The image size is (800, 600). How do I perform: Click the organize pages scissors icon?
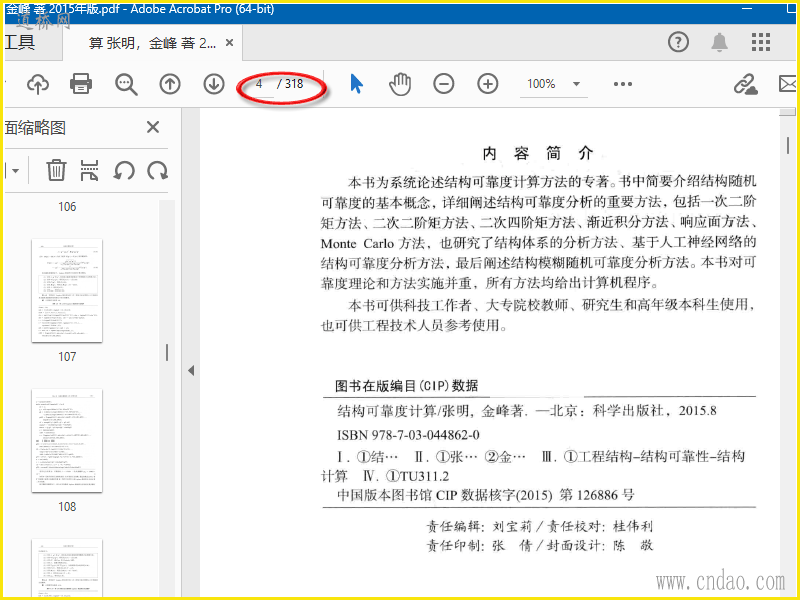pos(89,170)
